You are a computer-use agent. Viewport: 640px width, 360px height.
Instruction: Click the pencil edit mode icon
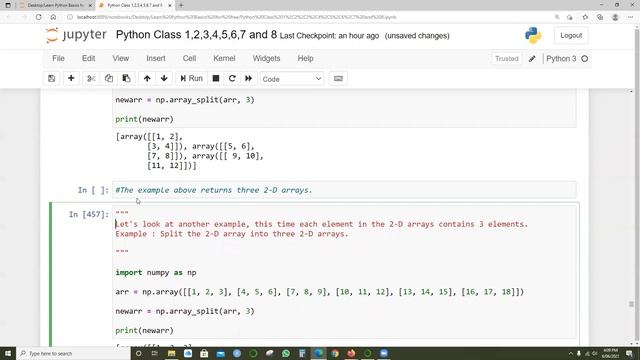coord(532,59)
